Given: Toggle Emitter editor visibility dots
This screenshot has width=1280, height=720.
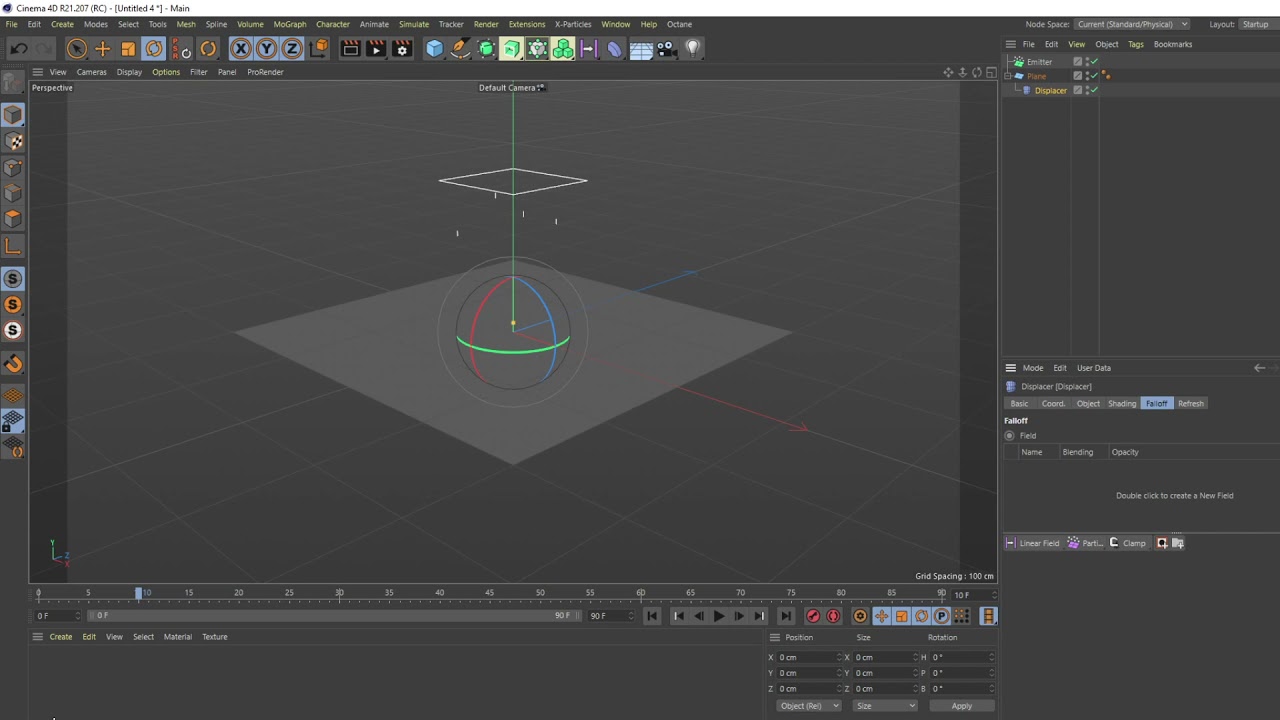Looking at the screenshot, I should [x=1087, y=61].
